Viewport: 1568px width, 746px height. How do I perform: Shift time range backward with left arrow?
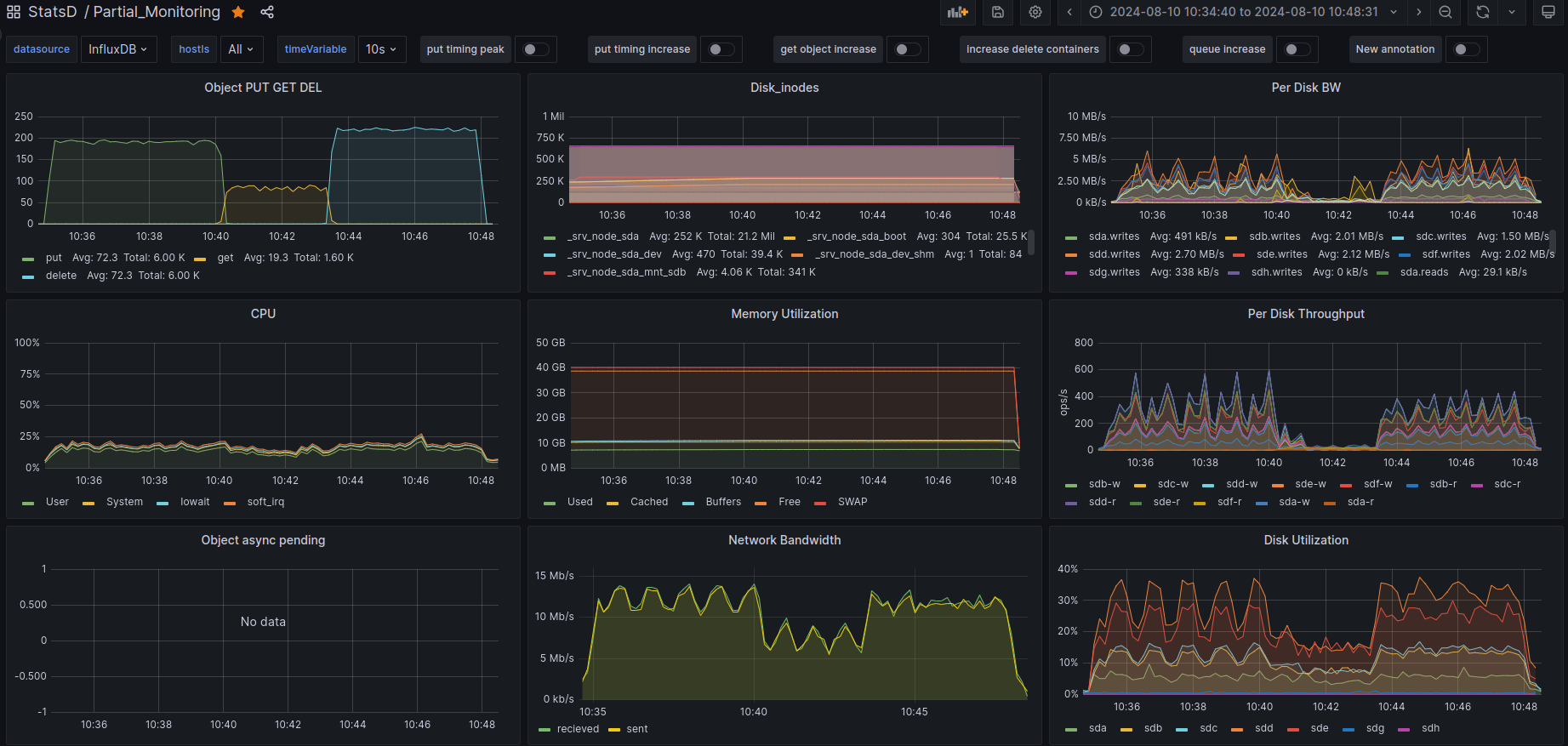[x=1069, y=12]
